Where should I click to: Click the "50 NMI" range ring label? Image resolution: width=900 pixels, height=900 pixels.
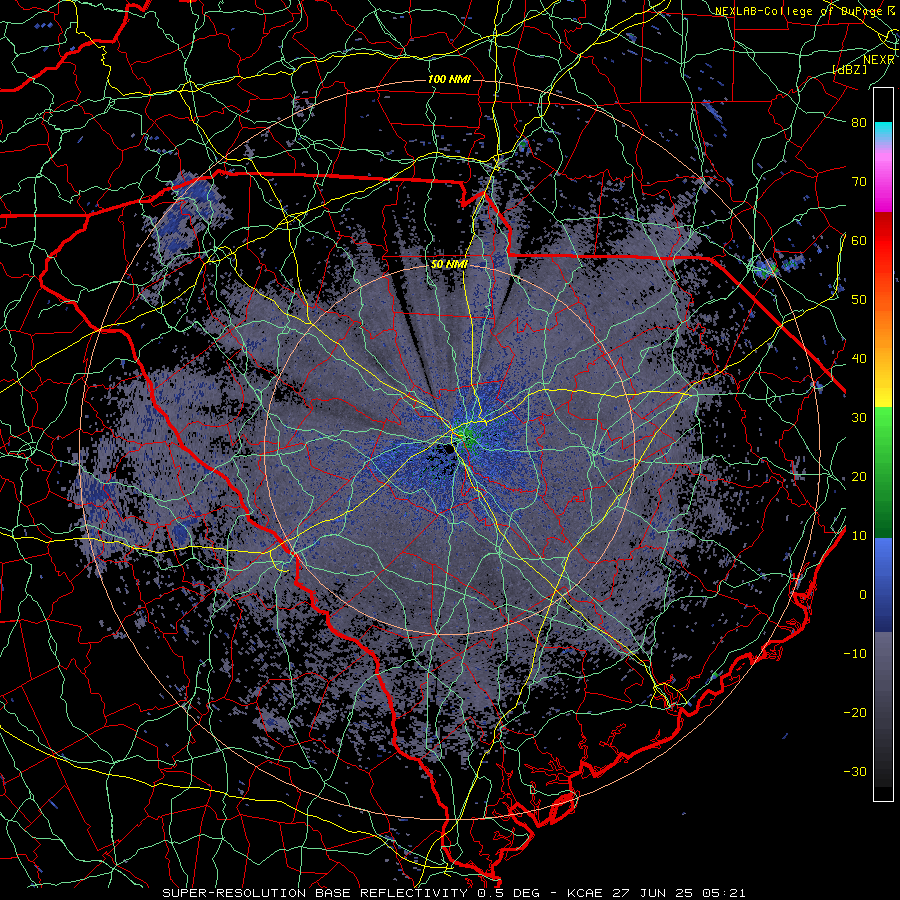pos(449,265)
